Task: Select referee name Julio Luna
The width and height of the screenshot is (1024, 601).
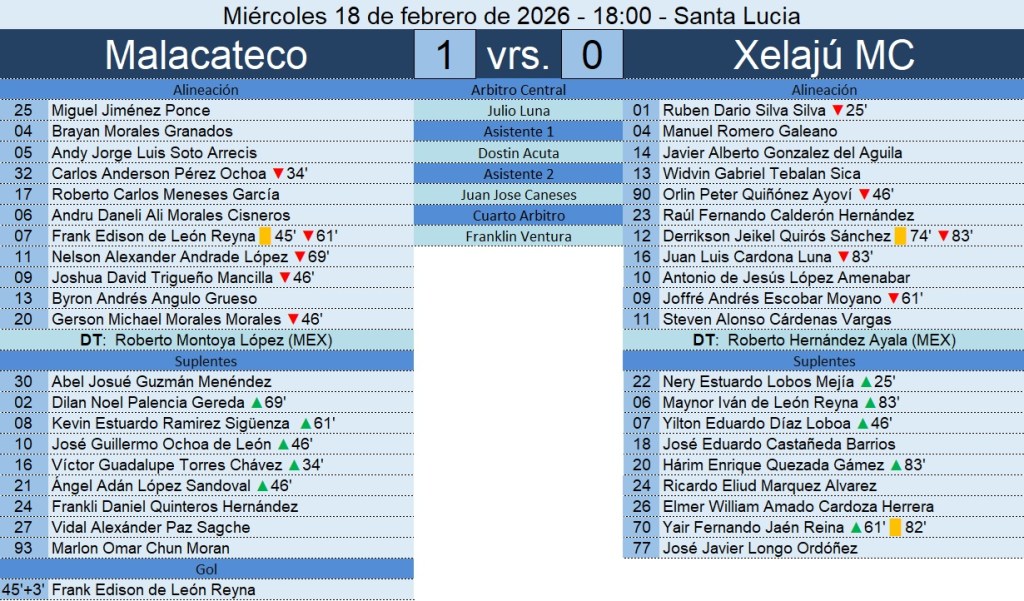Action: [x=519, y=110]
